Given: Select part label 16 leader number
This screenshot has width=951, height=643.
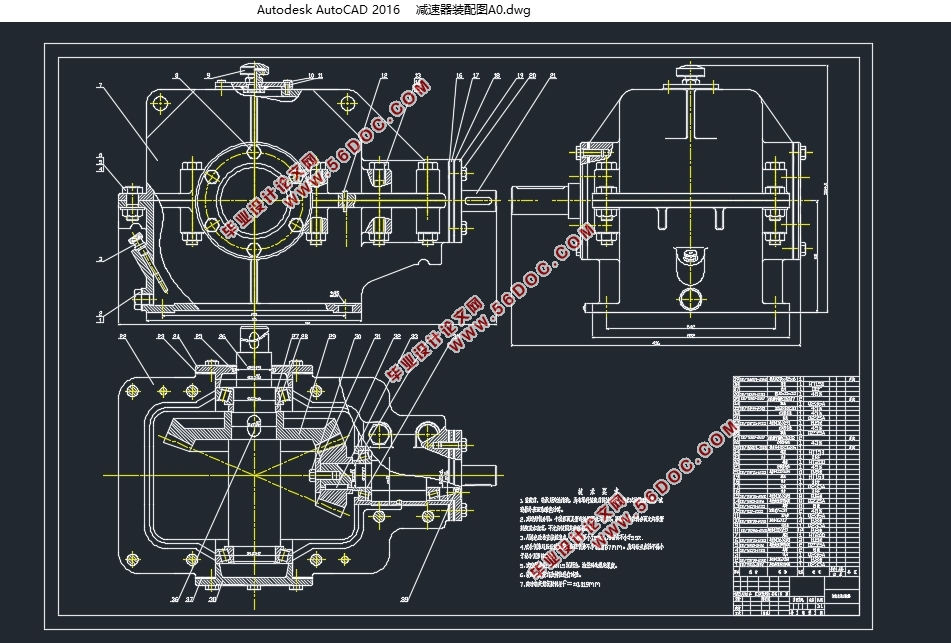Looking at the screenshot, I should click(459, 76).
